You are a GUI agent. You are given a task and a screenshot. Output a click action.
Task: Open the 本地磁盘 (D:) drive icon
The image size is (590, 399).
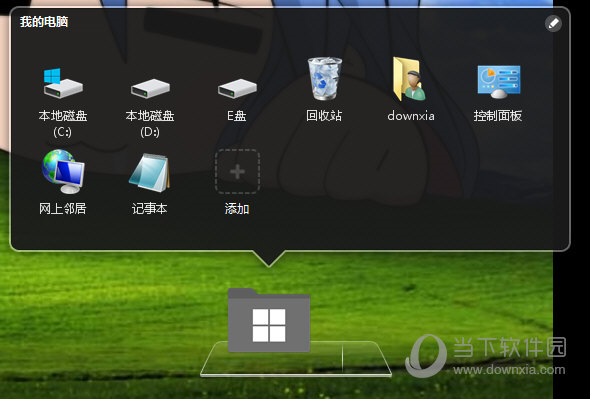coord(150,88)
